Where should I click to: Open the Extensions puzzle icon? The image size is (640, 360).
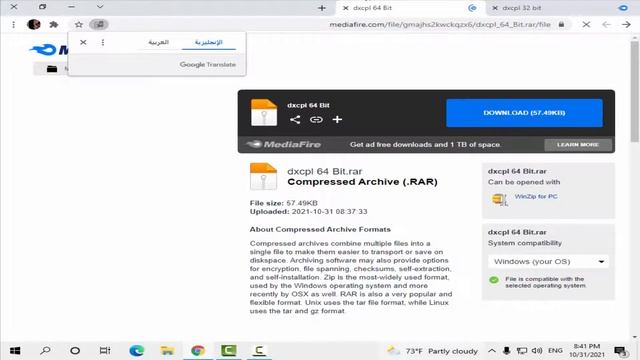53,24
